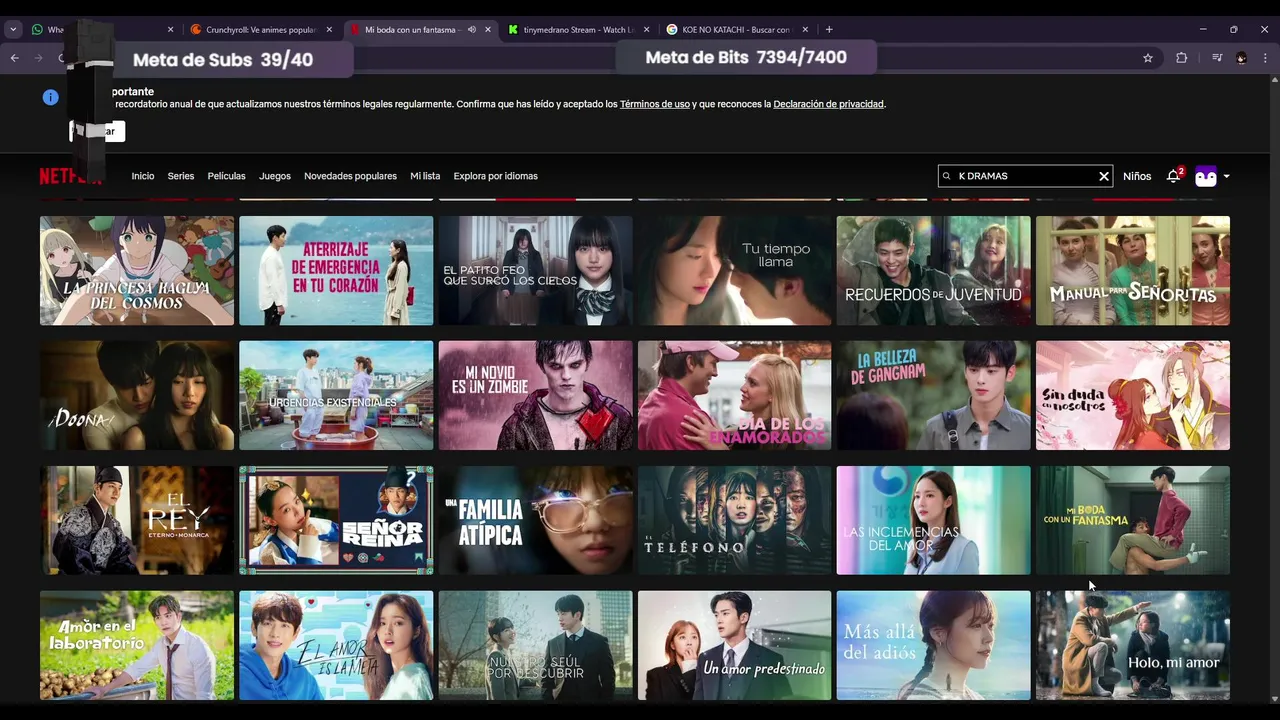
Task: Open Holo, mi amor
Action: (1133, 646)
